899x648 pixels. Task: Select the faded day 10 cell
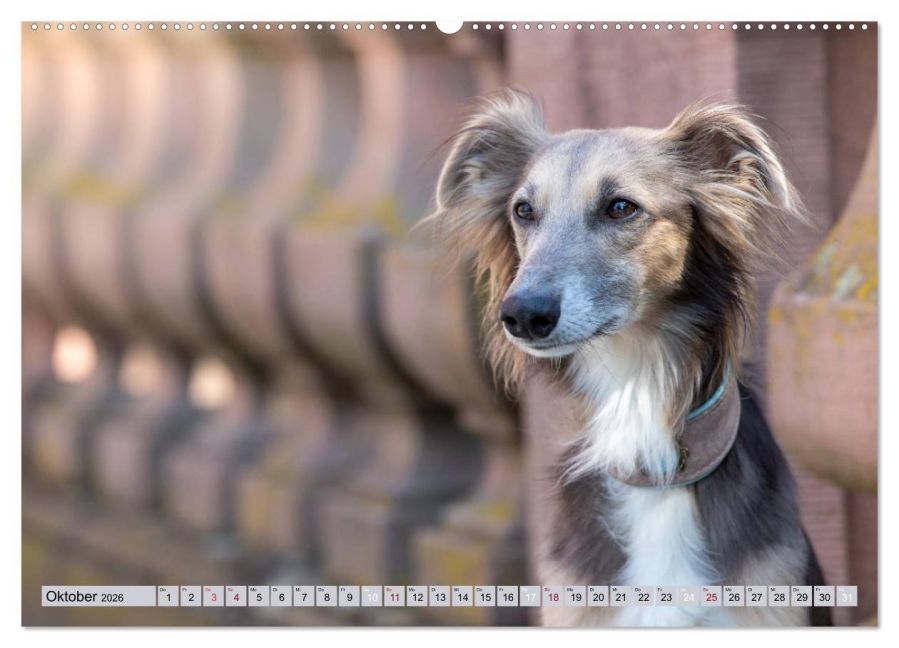pyautogui.click(x=372, y=596)
